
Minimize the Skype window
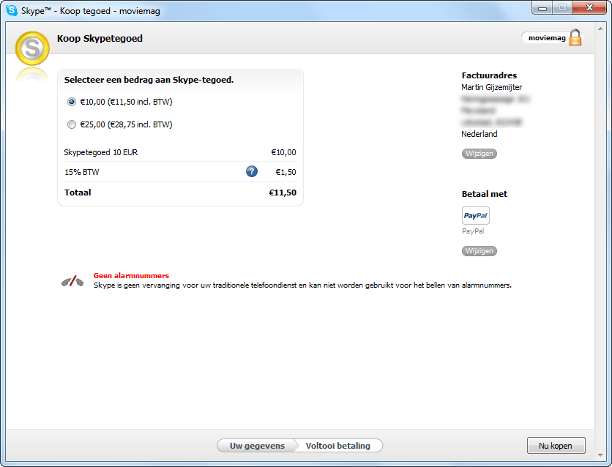click(x=542, y=8)
